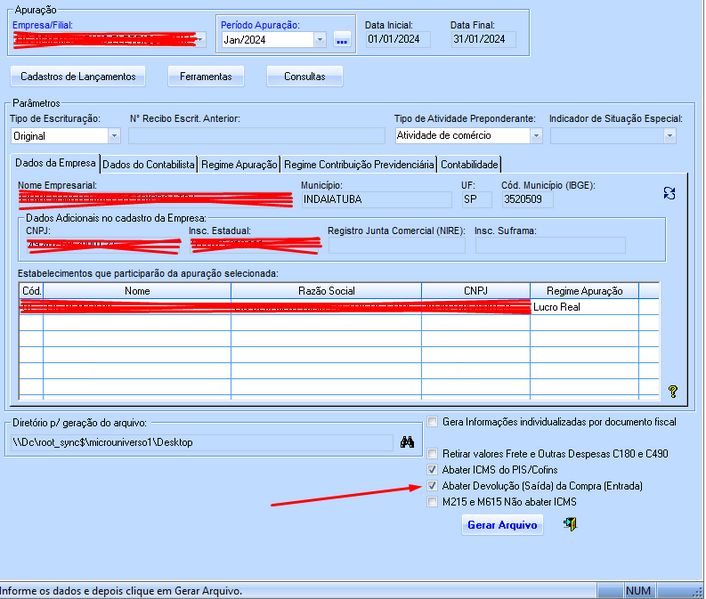
Task: Click the NUM indicator in the status bar
Action: [x=638, y=591]
